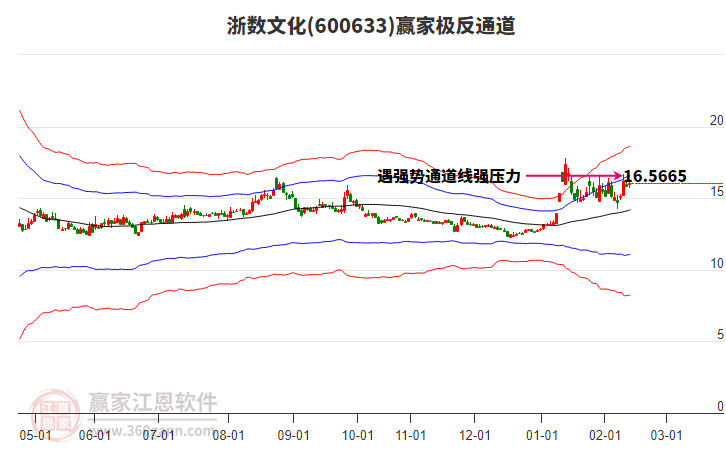Click the 11-01 date label
726x450 pixels.
[x=411, y=435]
